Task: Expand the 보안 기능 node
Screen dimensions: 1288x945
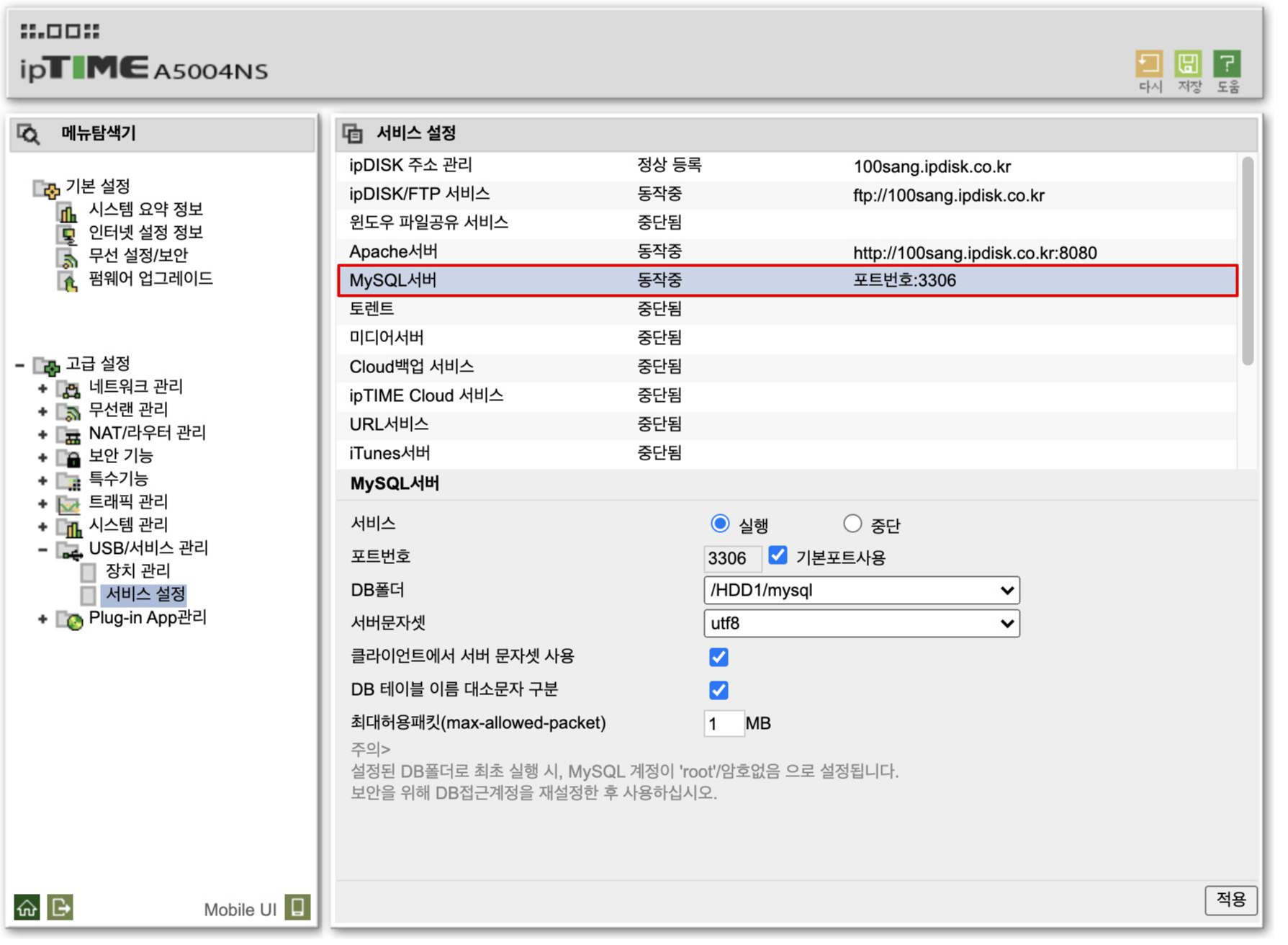Action: pyautogui.click(x=42, y=458)
